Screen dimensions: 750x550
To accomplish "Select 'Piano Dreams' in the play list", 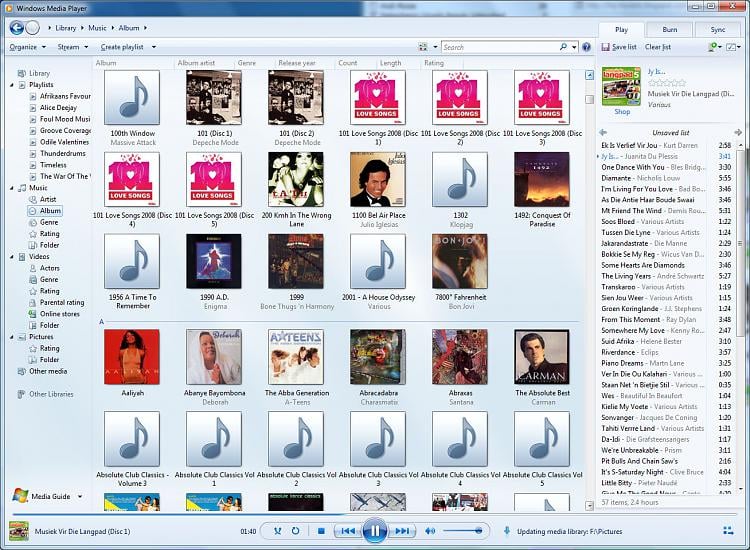I will (665, 363).
